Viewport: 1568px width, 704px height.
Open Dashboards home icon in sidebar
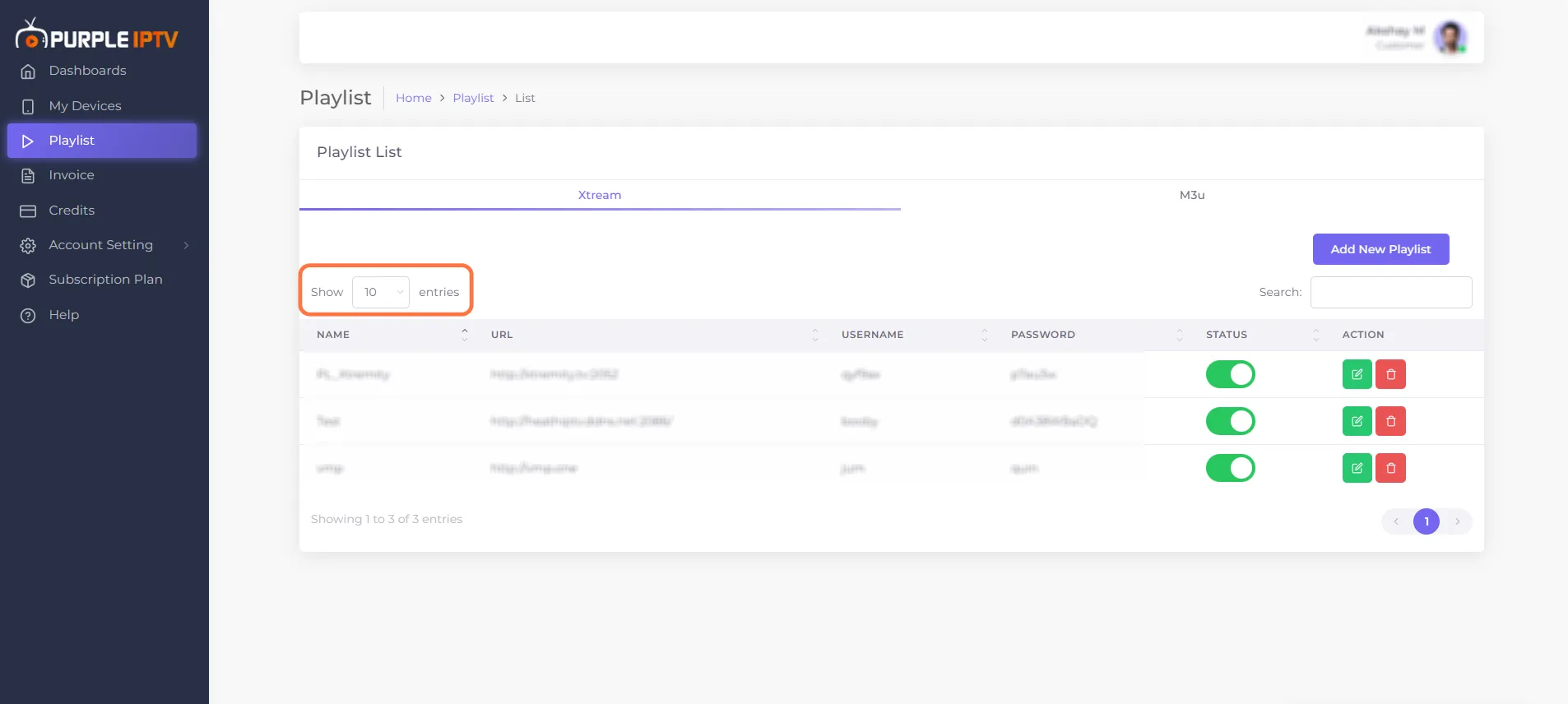pyautogui.click(x=28, y=72)
